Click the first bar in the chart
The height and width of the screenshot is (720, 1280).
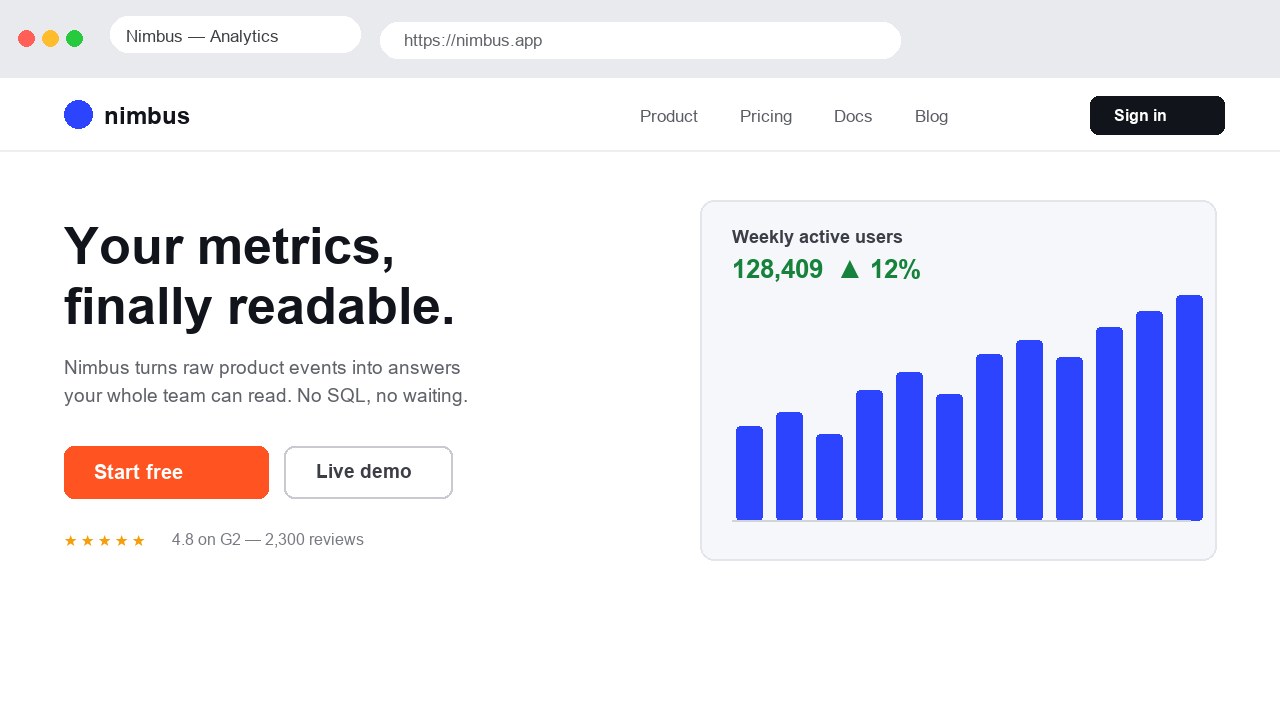749,473
